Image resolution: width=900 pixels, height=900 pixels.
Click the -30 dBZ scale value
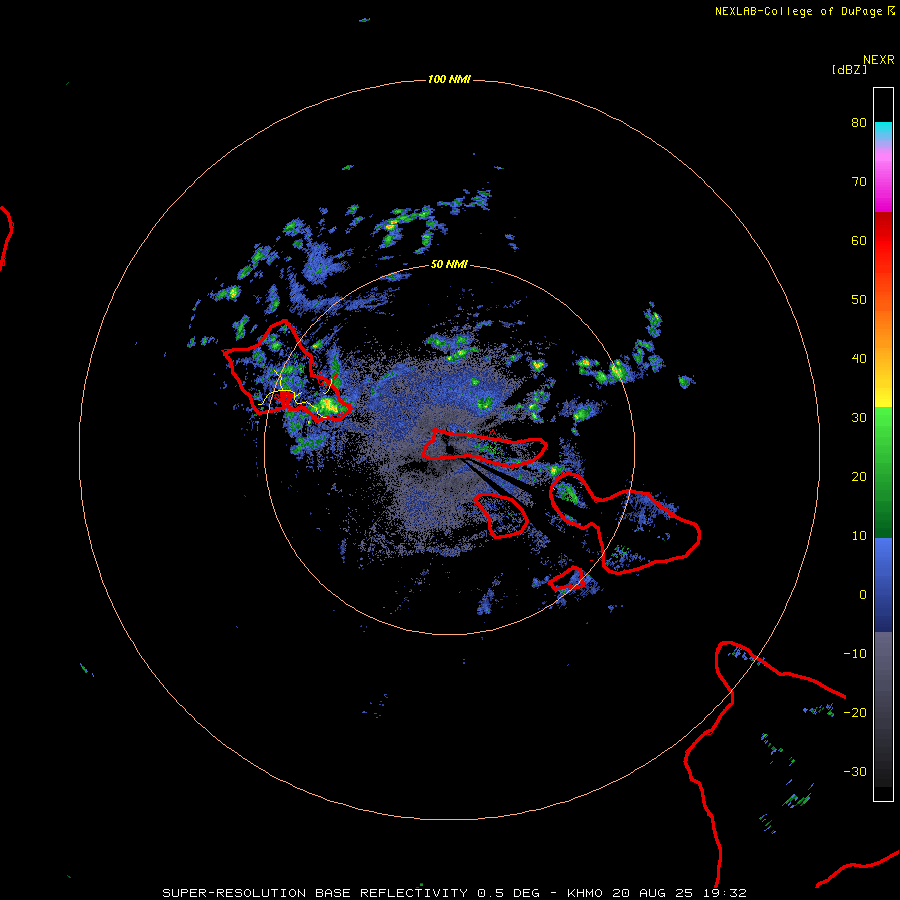(855, 771)
